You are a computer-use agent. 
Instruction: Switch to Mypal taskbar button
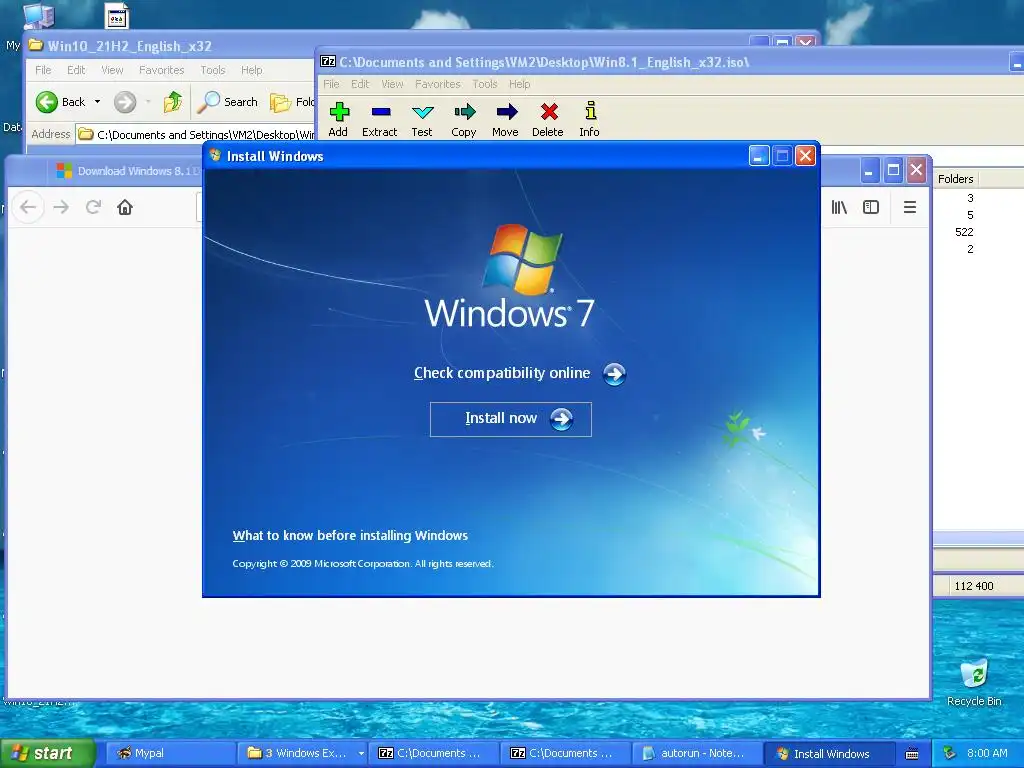170,754
